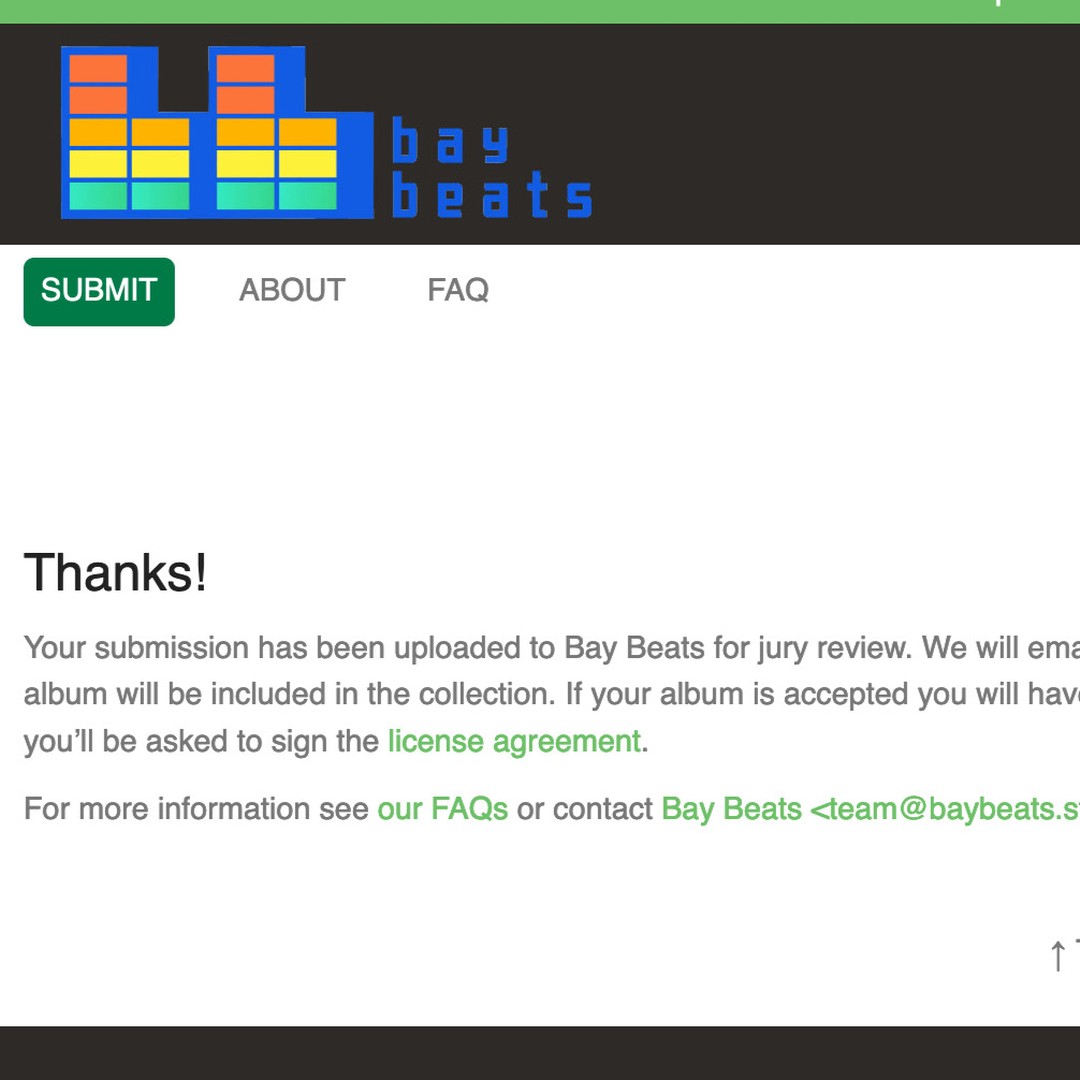1080x1080 pixels.
Task: Open the SUBMIT tab
Action: pyautogui.click(x=99, y=291)
